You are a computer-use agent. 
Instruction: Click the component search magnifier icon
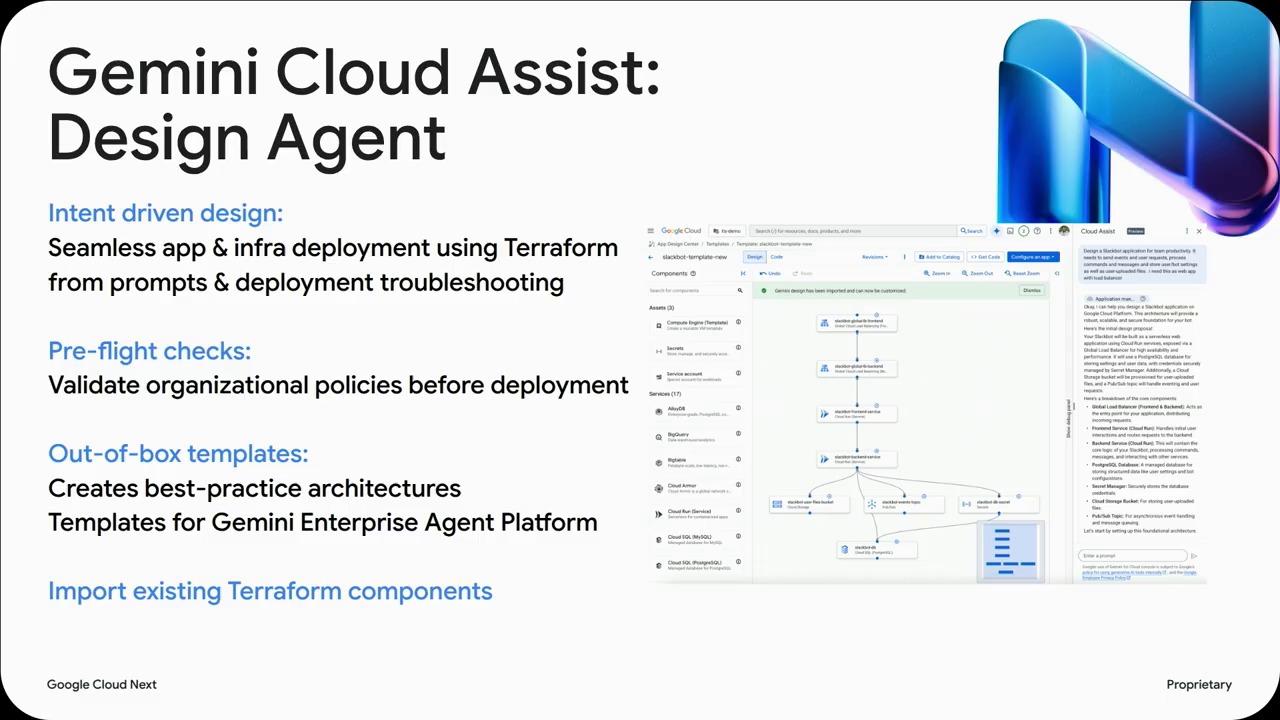click(x=740, y=290)
